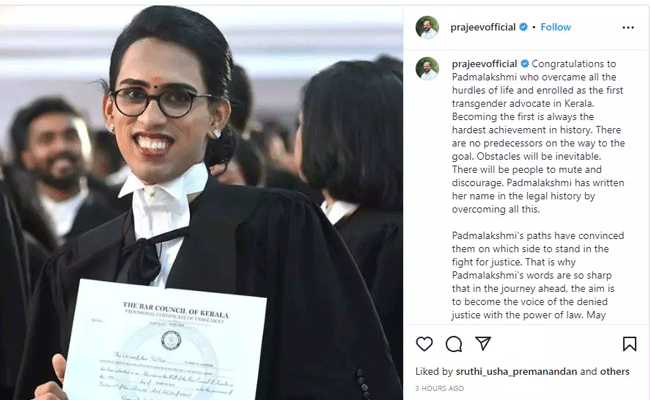Viewport: 650px width, 400px height.
Task: Click the main post photo
Action: click(x=201, y=203)
